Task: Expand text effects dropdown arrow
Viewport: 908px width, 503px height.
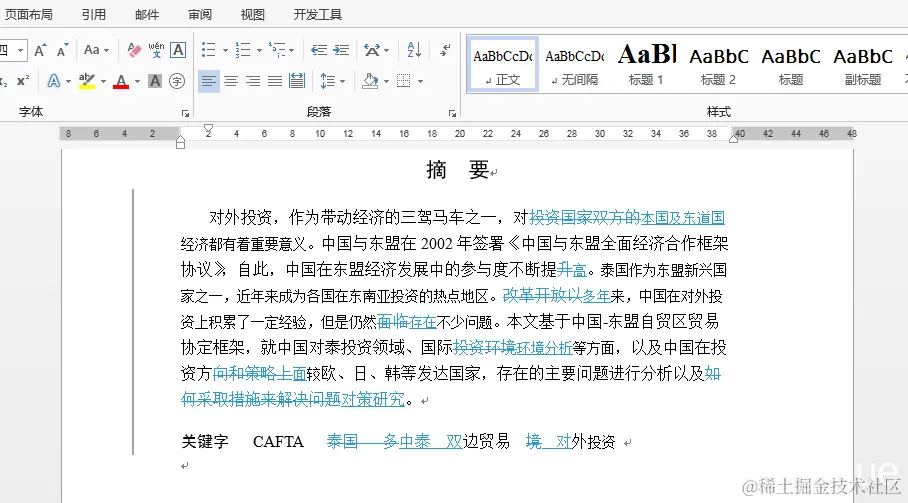Action: pos(68,82)
